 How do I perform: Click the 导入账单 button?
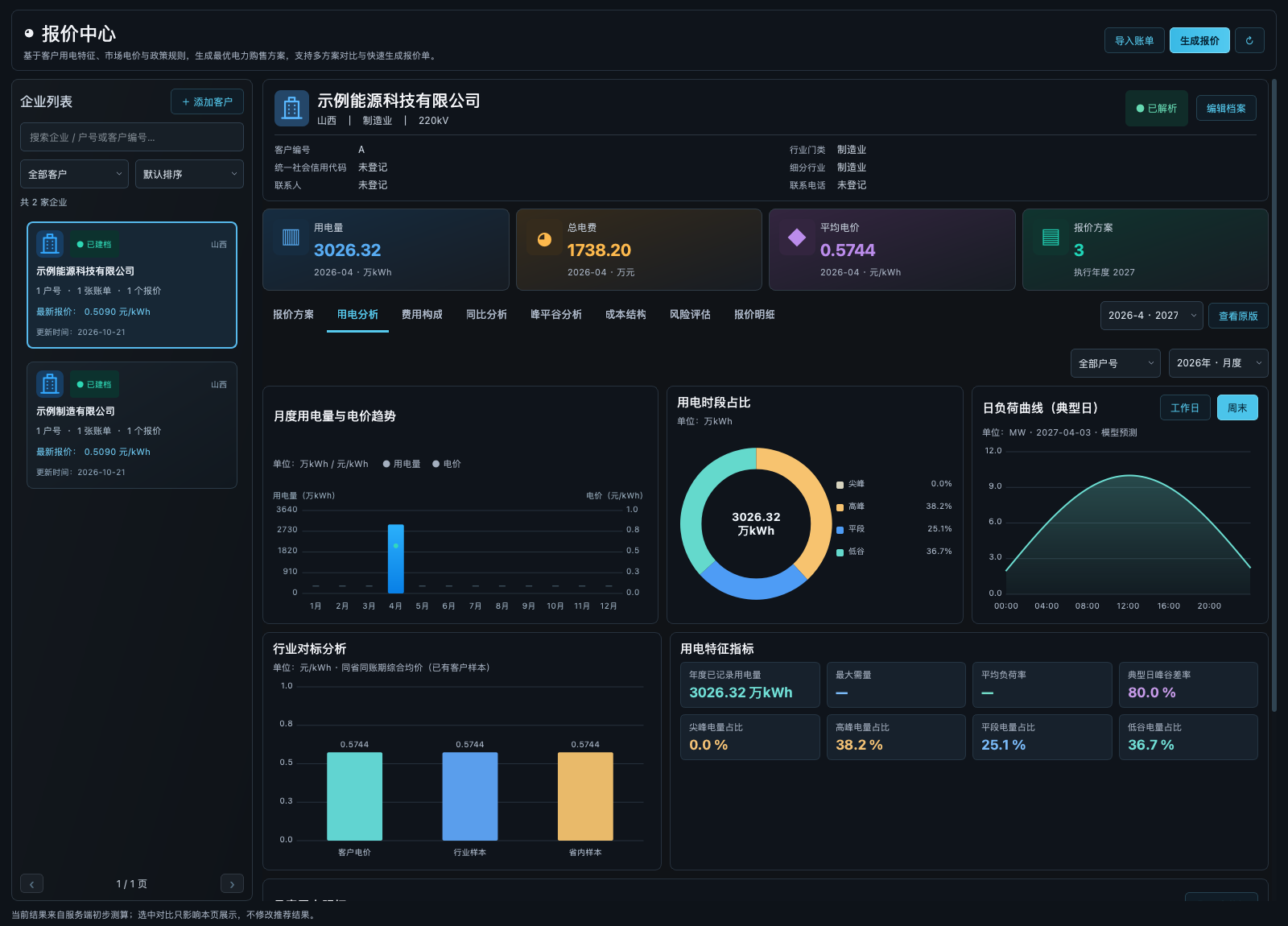pos(1134,40)
